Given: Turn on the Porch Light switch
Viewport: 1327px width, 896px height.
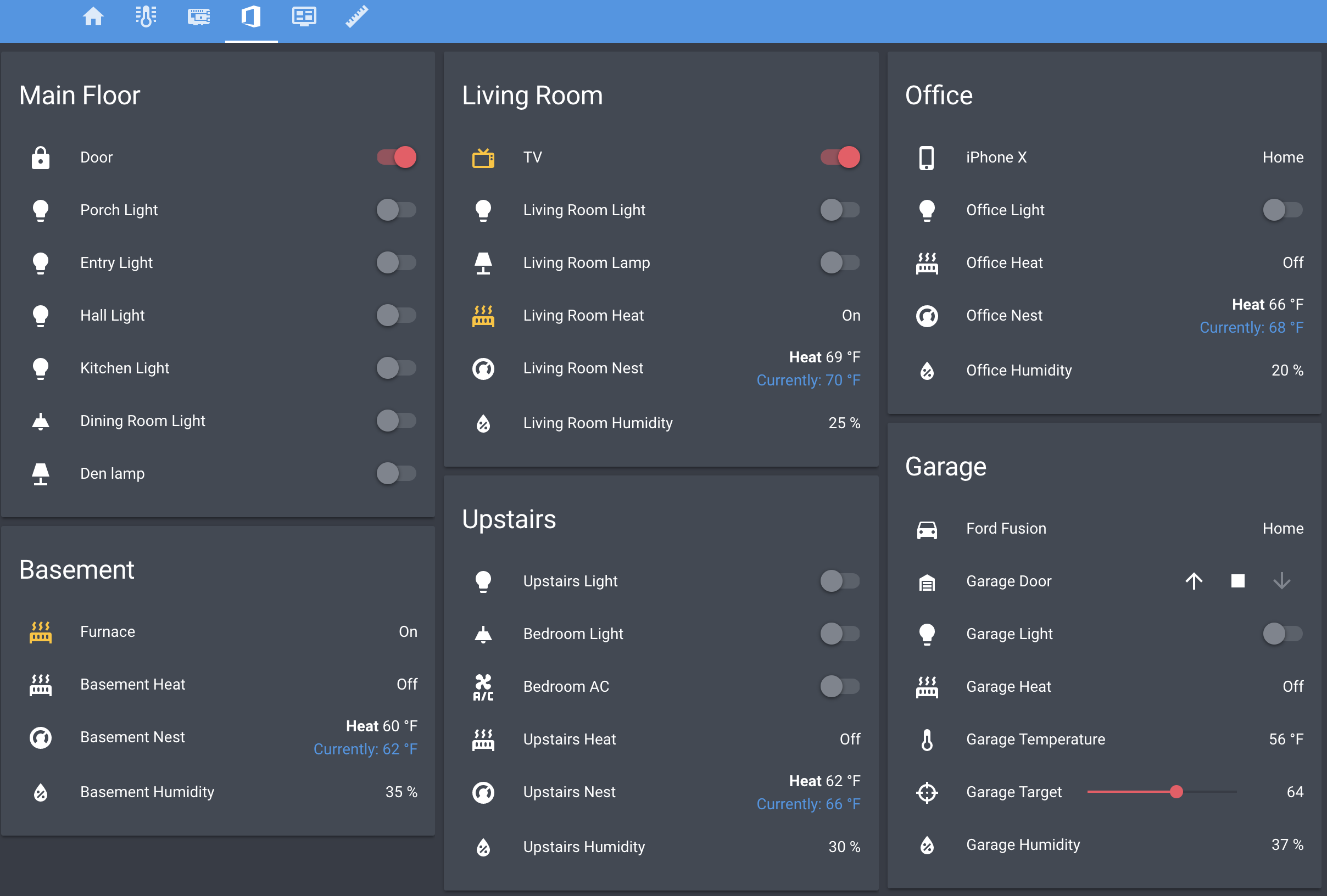Looking at the screenshot, I should click(396, 210).
